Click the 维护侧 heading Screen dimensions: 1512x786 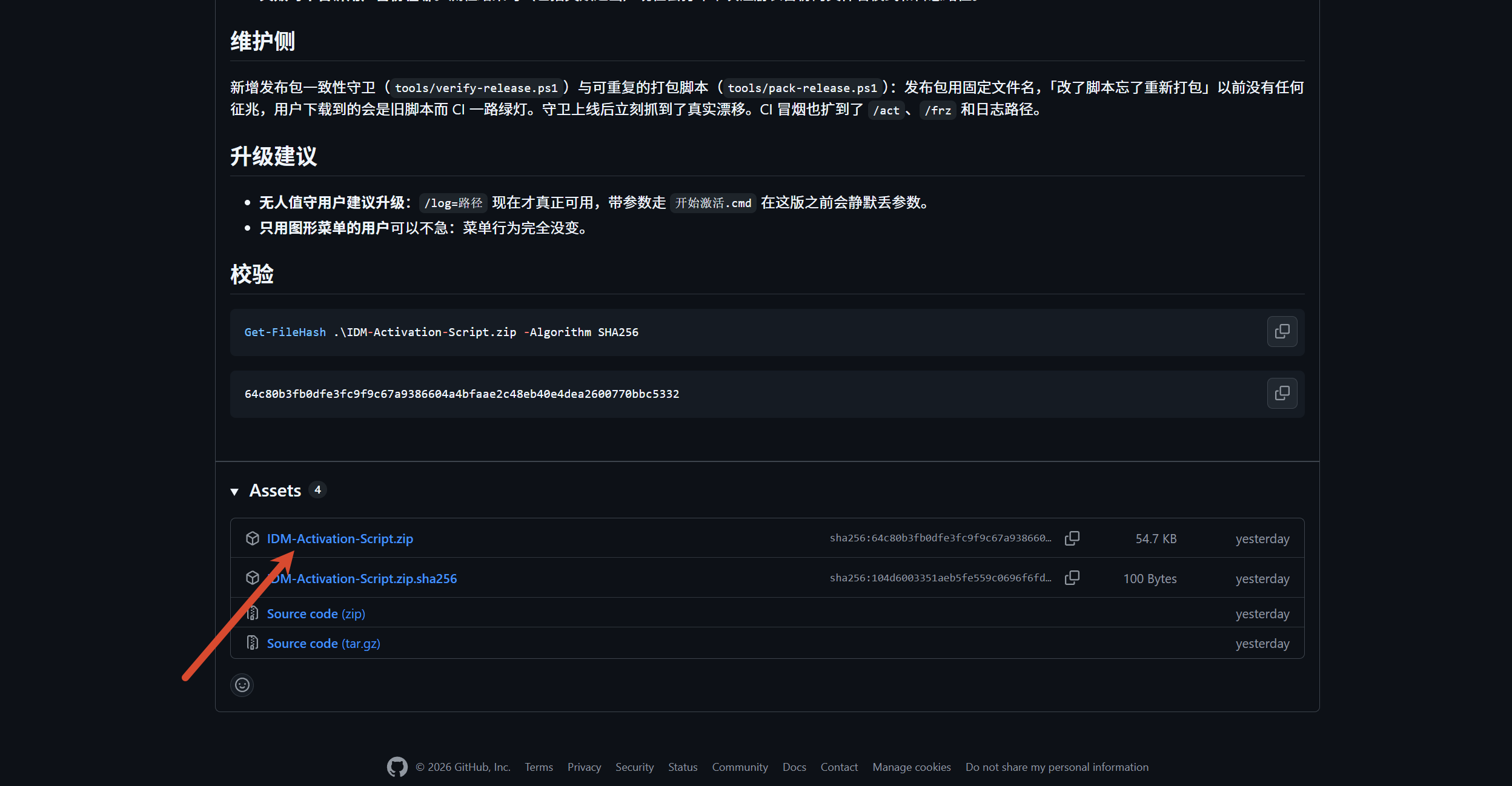[262, 41]
